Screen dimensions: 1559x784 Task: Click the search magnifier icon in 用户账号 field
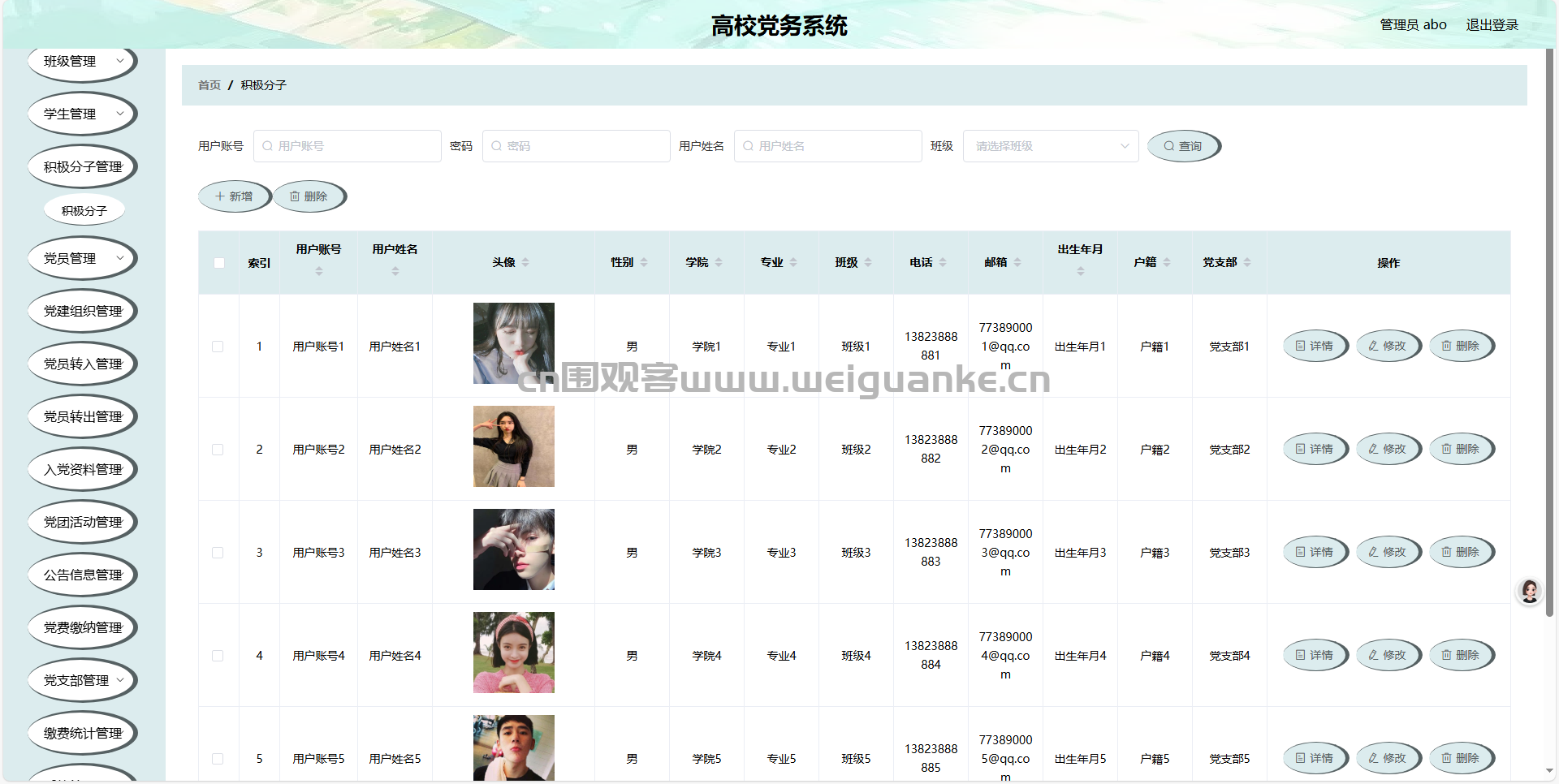(x=267, y=146)
